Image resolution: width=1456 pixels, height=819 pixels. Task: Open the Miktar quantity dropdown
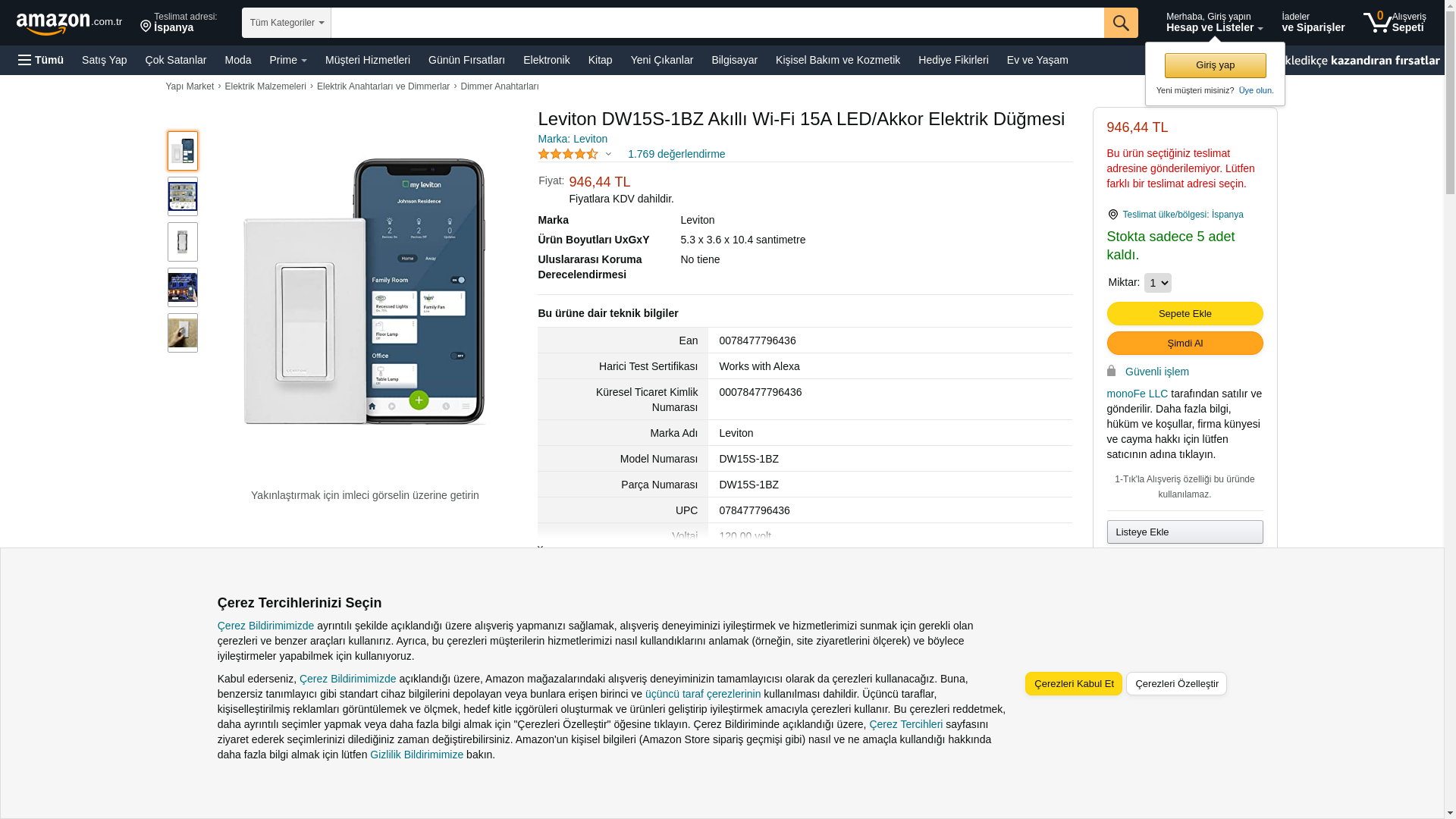[x=1157, y=283]
